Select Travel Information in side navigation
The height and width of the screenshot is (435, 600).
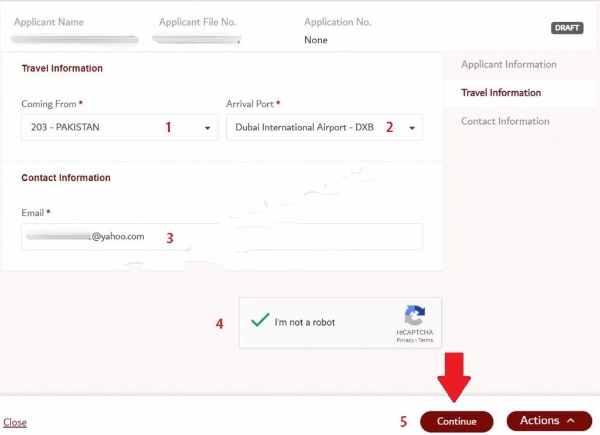pos(501,93)
